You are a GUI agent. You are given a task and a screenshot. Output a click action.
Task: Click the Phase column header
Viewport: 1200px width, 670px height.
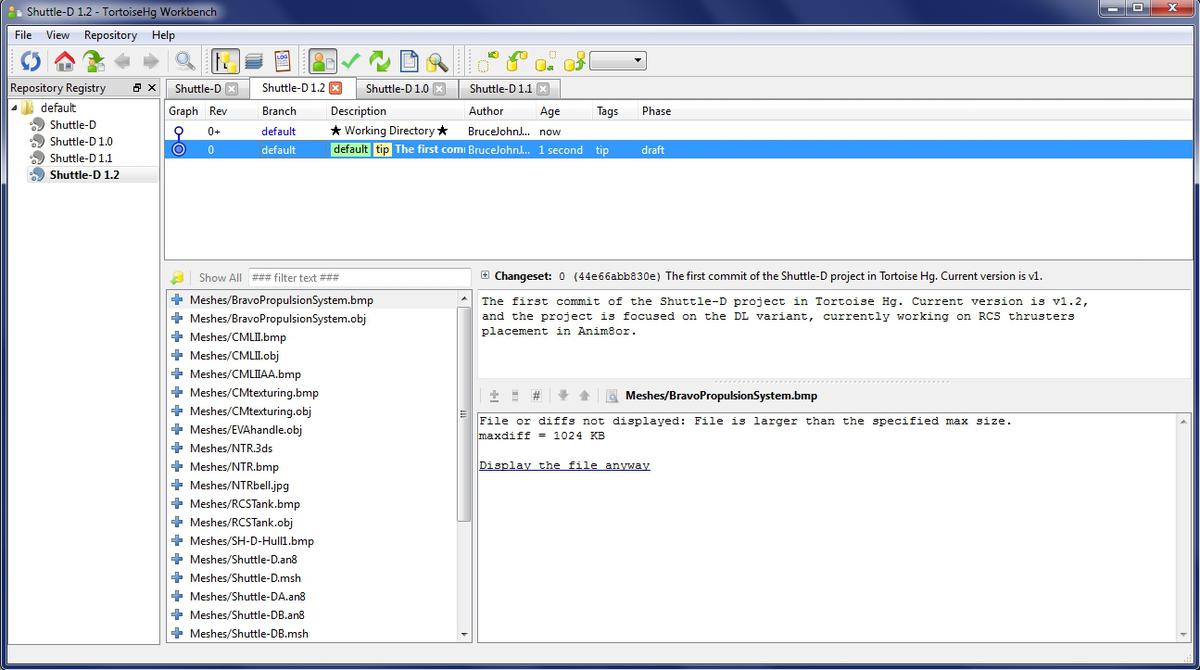656,111
